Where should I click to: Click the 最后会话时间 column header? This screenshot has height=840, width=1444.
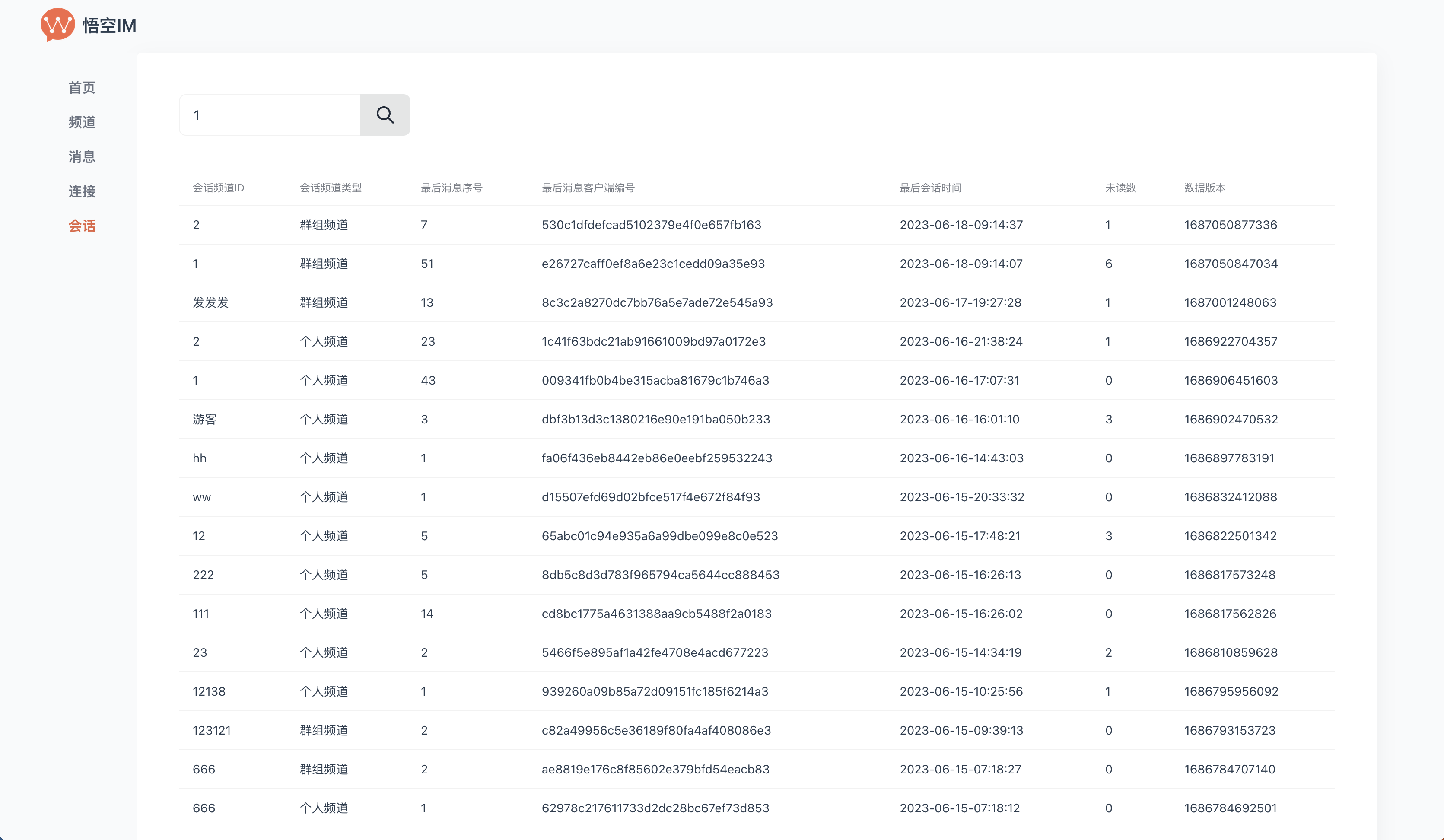930,188
